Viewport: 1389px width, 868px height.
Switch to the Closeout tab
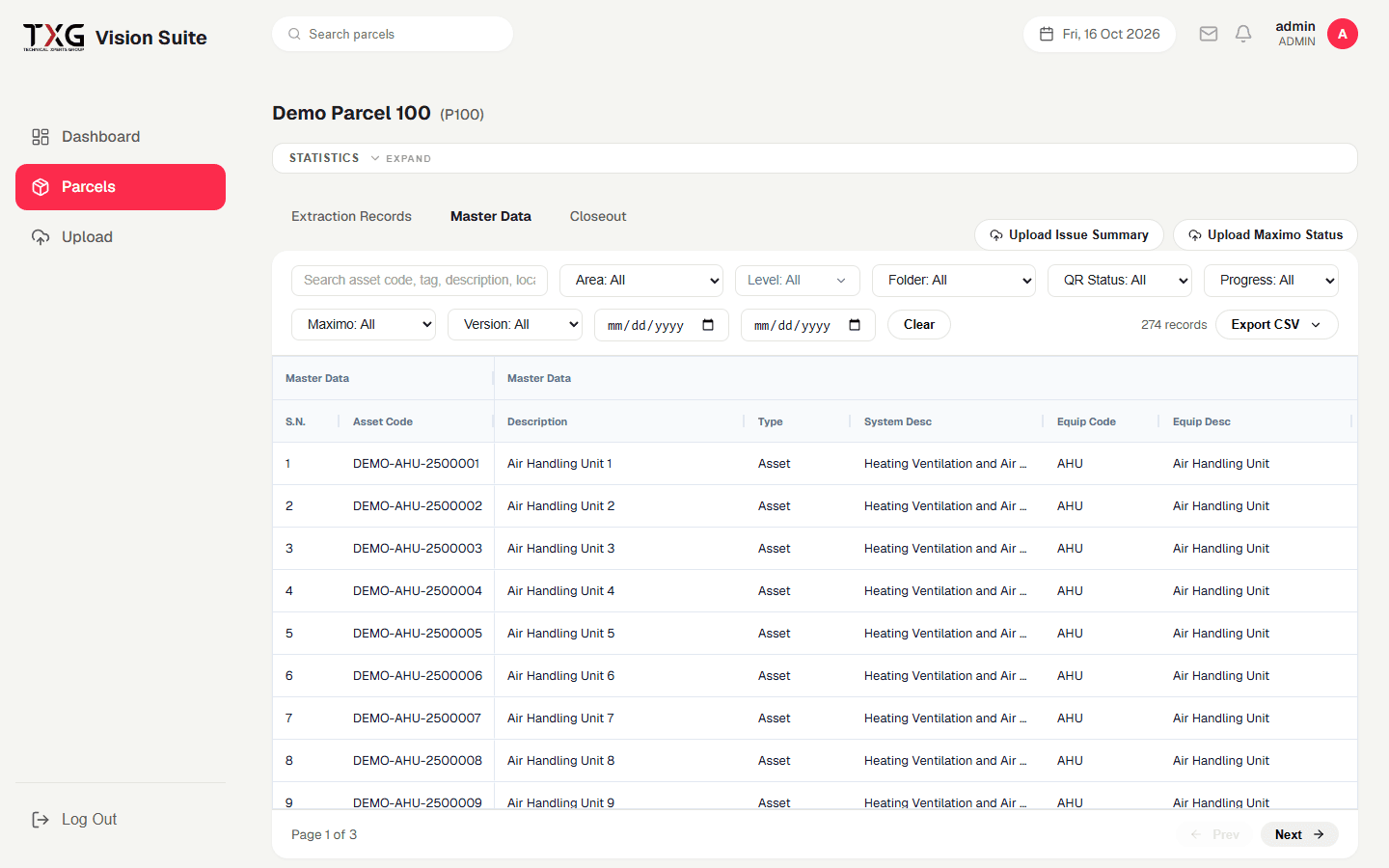click(x=598, y=216)
